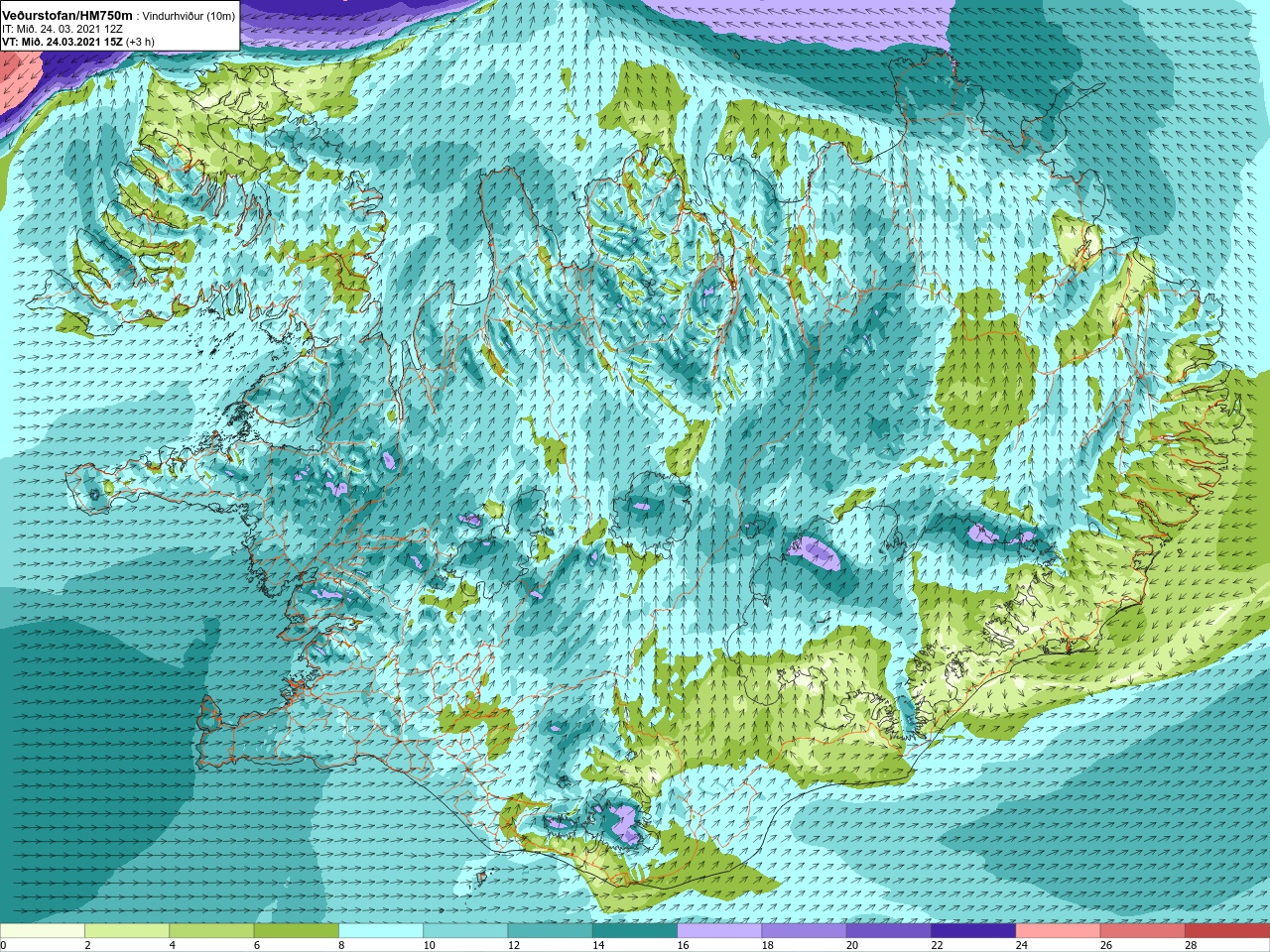This screenshot has width=1270, height=952.
Task: Click the 'Vindurhviður (10m)' label
Action: pos(189,16)
